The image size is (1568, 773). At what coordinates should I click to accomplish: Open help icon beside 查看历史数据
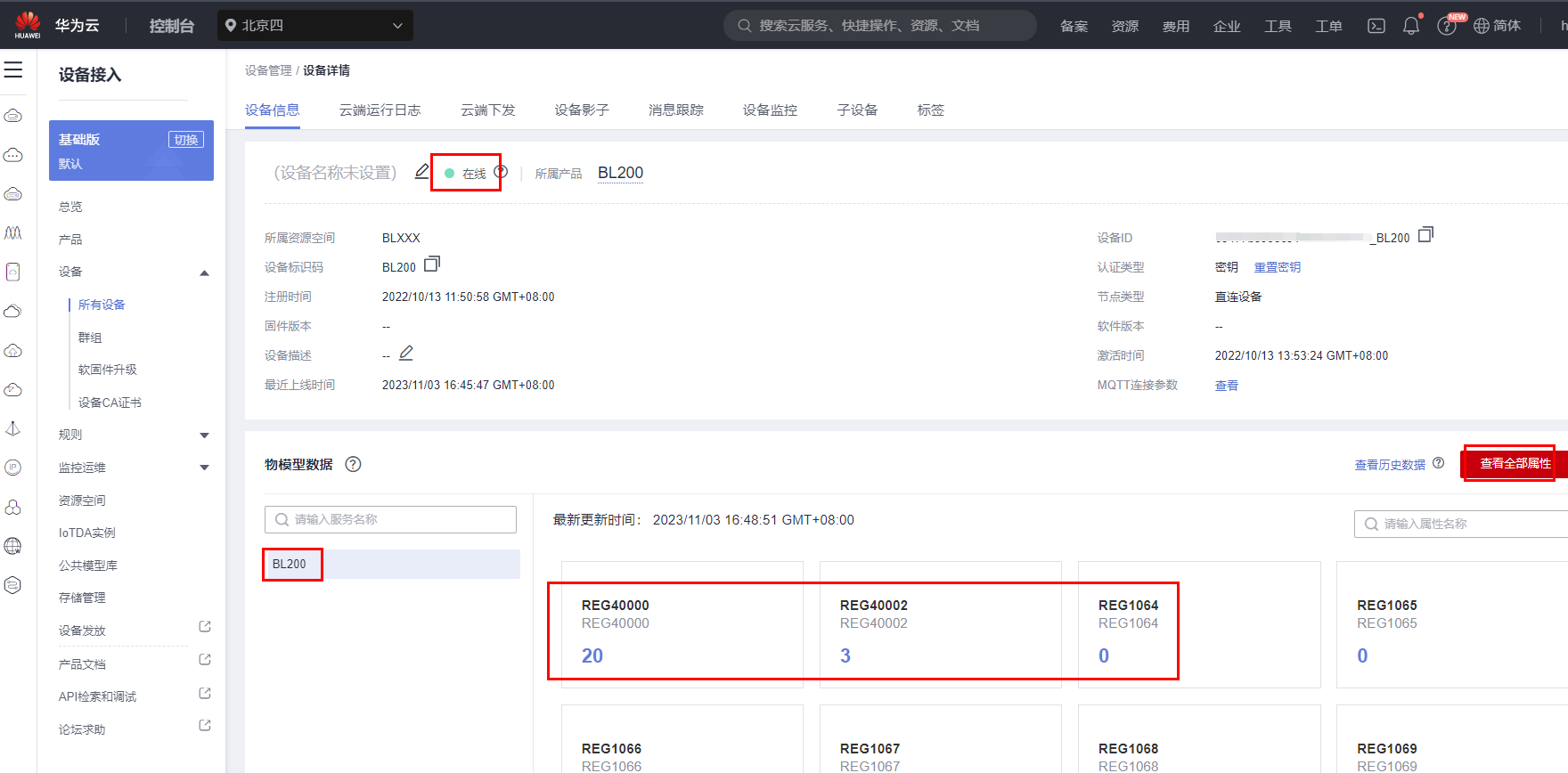[x=1438, y=463]
